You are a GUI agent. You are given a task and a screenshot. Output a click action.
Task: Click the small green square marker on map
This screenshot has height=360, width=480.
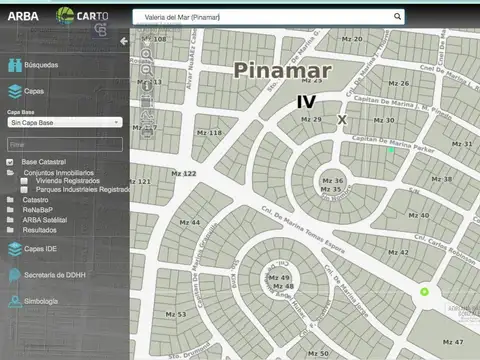(x=391, y=150)
